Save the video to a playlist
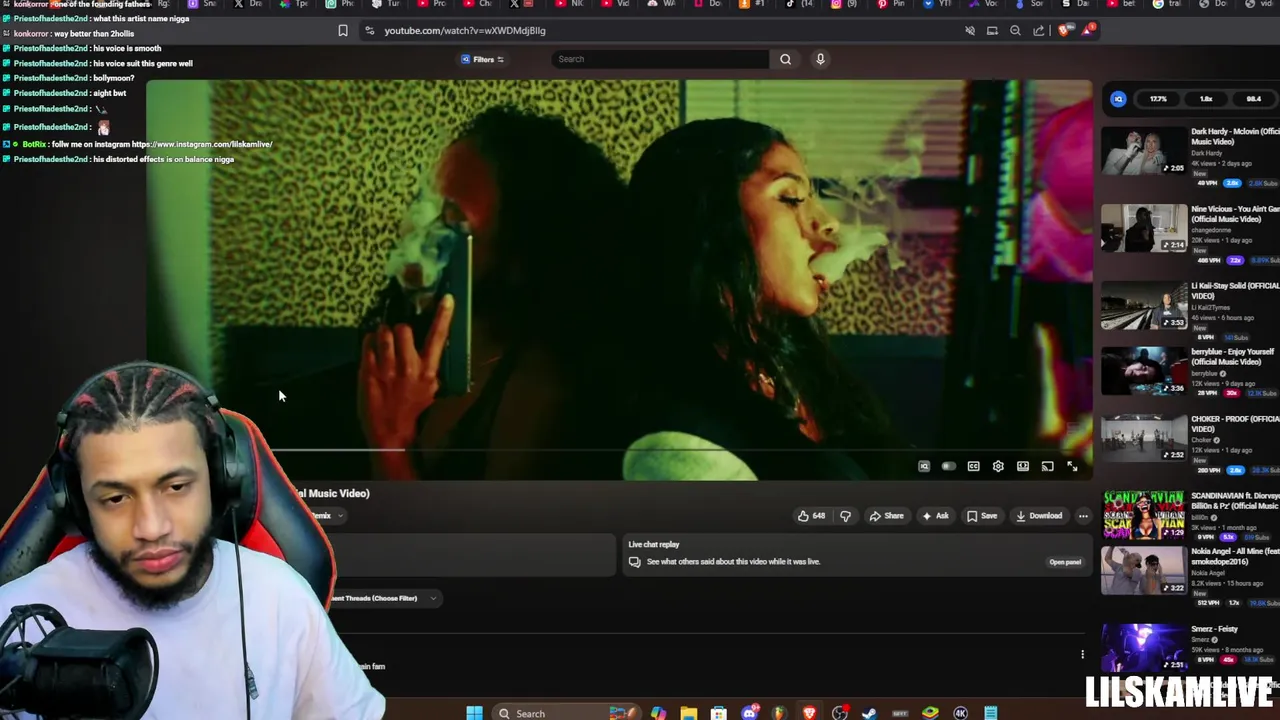The height and width of the screenshot is (720, 1280). coord(982,516)
